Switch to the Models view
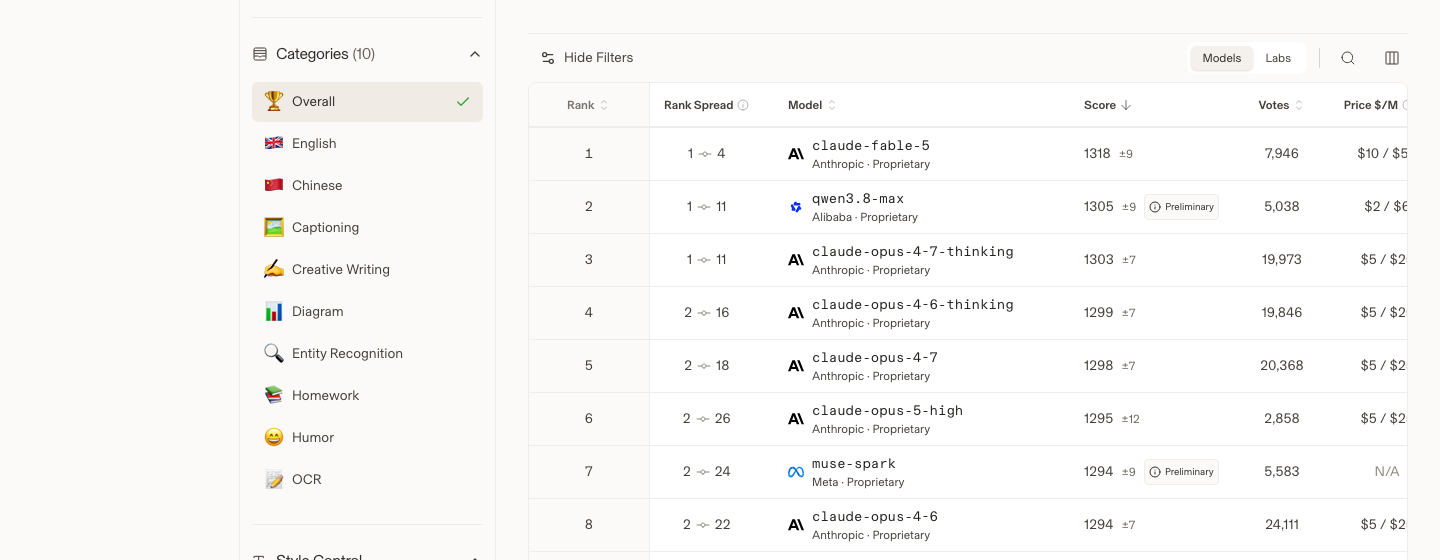Image resolution: width=1440 pixels, height=560 pixels. [1222, 58]
